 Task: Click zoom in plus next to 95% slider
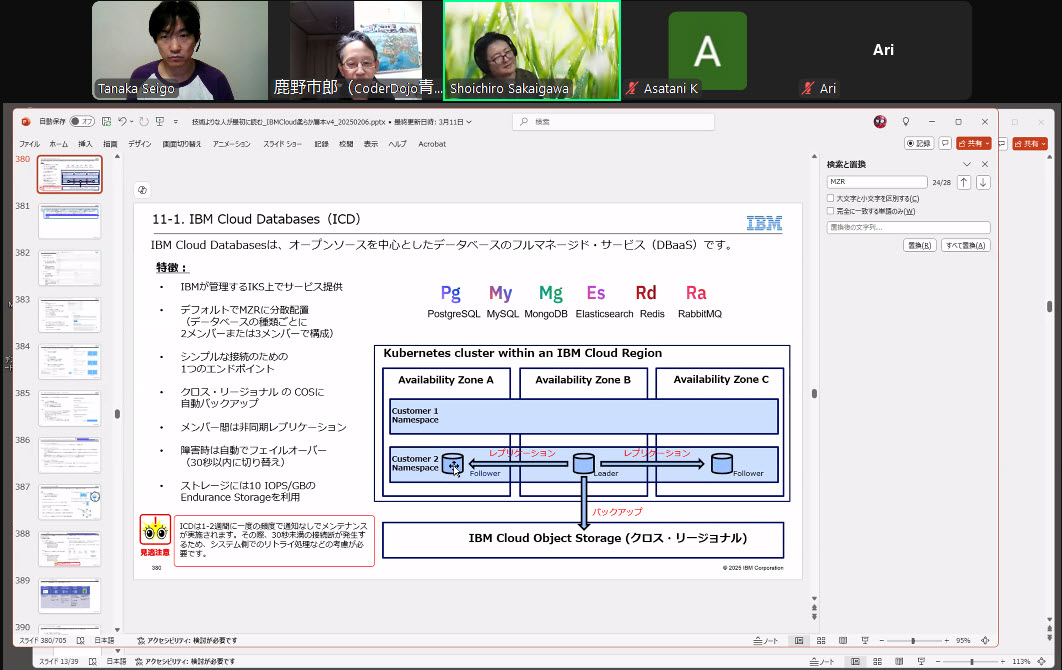coord(947,640)
